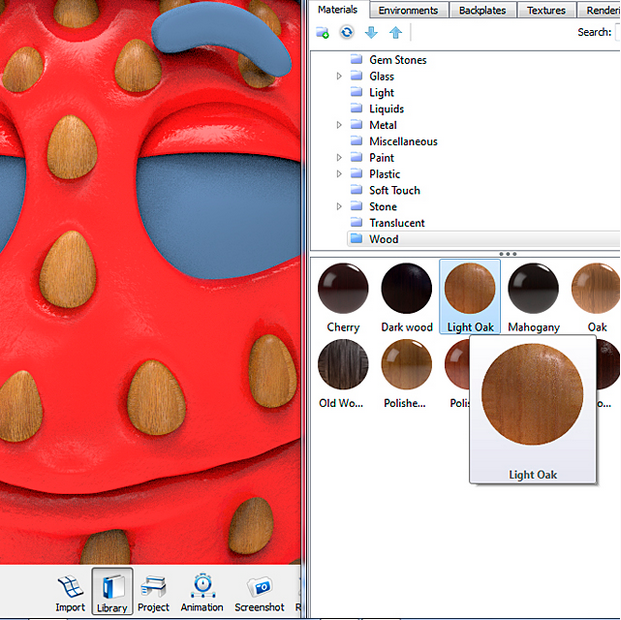The width and height of the screenshot is (621, 620).
Task: Expand the Stone folder arrow
Action: [x=340, y=207]
